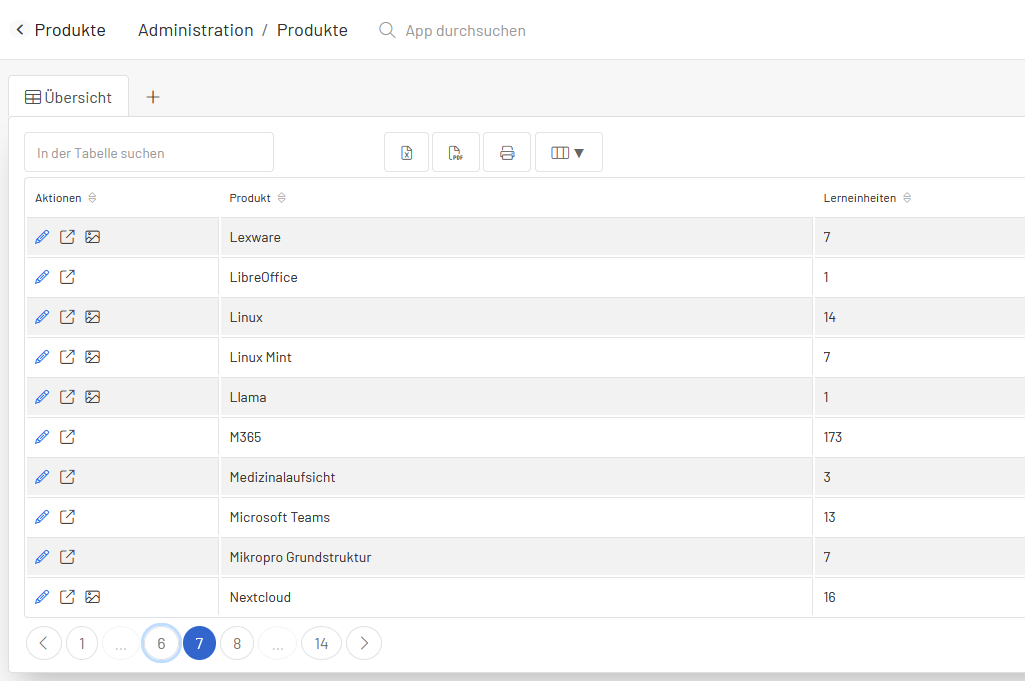Click the Microsoft Teams product cell
This screenshot has height=681, width=1025.
coord(516,517)
